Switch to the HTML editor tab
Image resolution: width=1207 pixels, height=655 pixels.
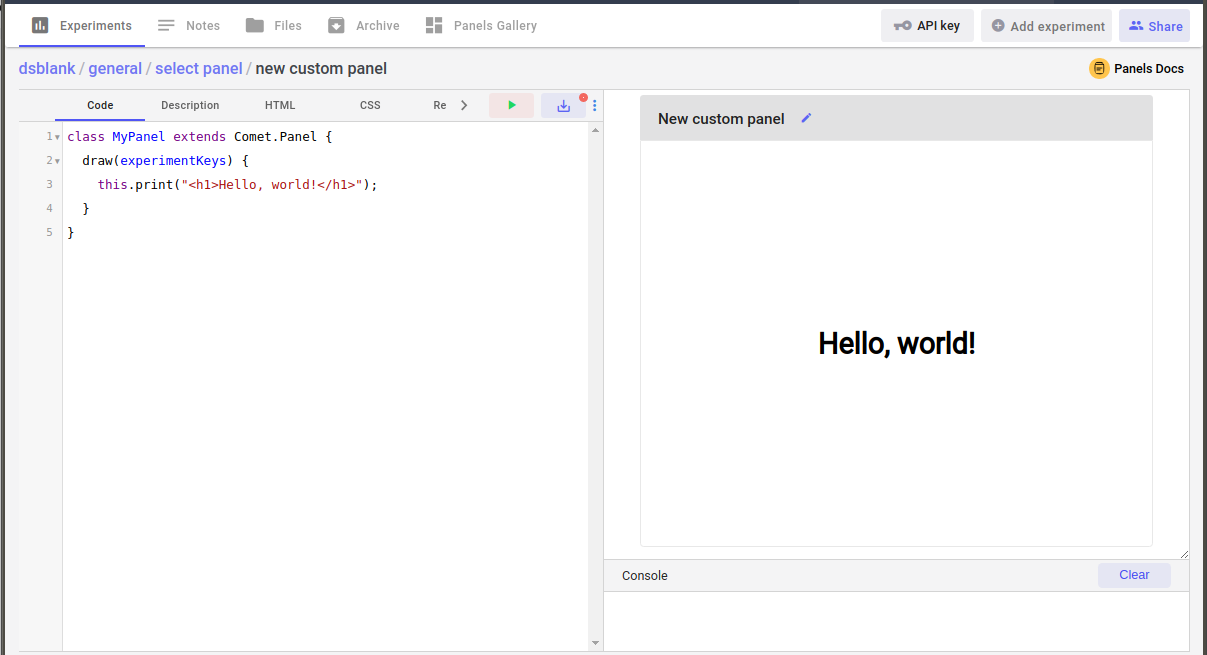[280, 105]
